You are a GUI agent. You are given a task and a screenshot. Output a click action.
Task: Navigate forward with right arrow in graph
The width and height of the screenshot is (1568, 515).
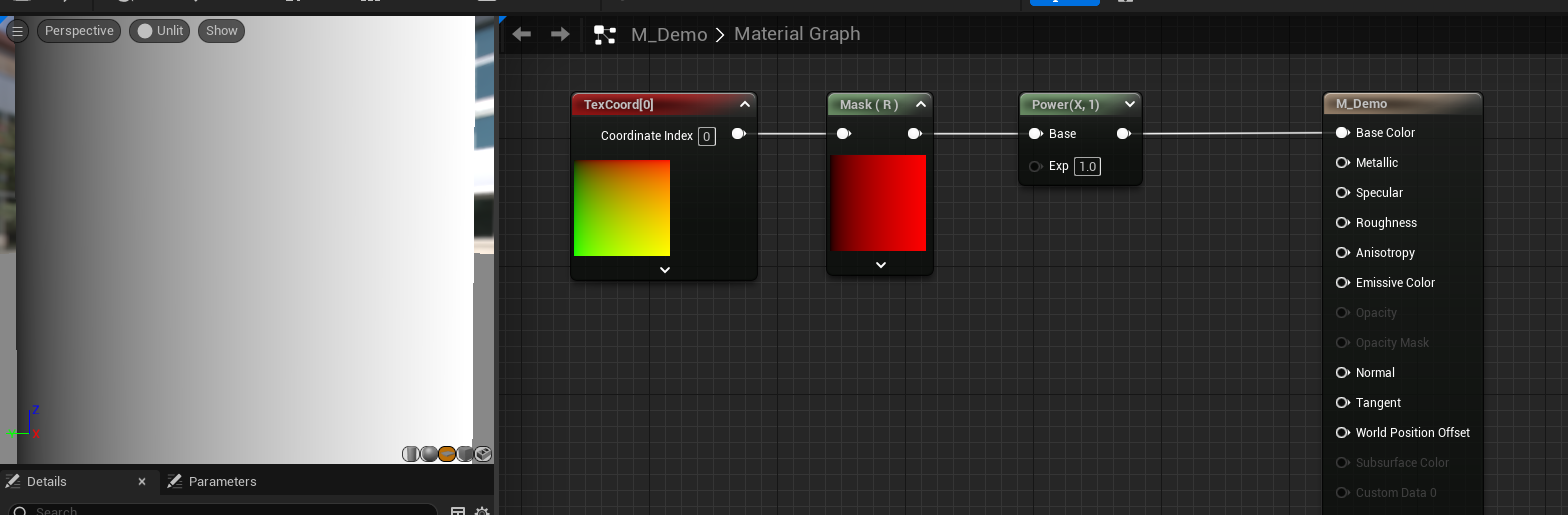(x=560, y=34)
